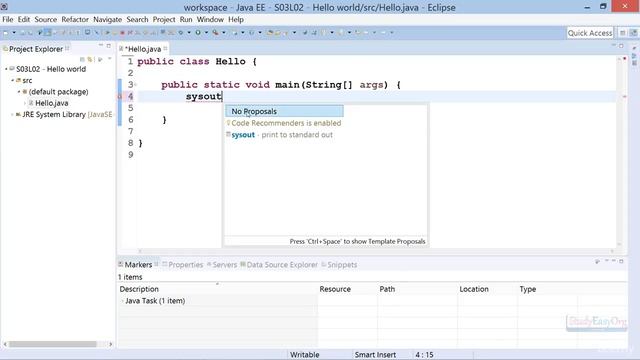640x360 pixels.
Task: Click the green Run toolbar icon
Action: point(198,33)
